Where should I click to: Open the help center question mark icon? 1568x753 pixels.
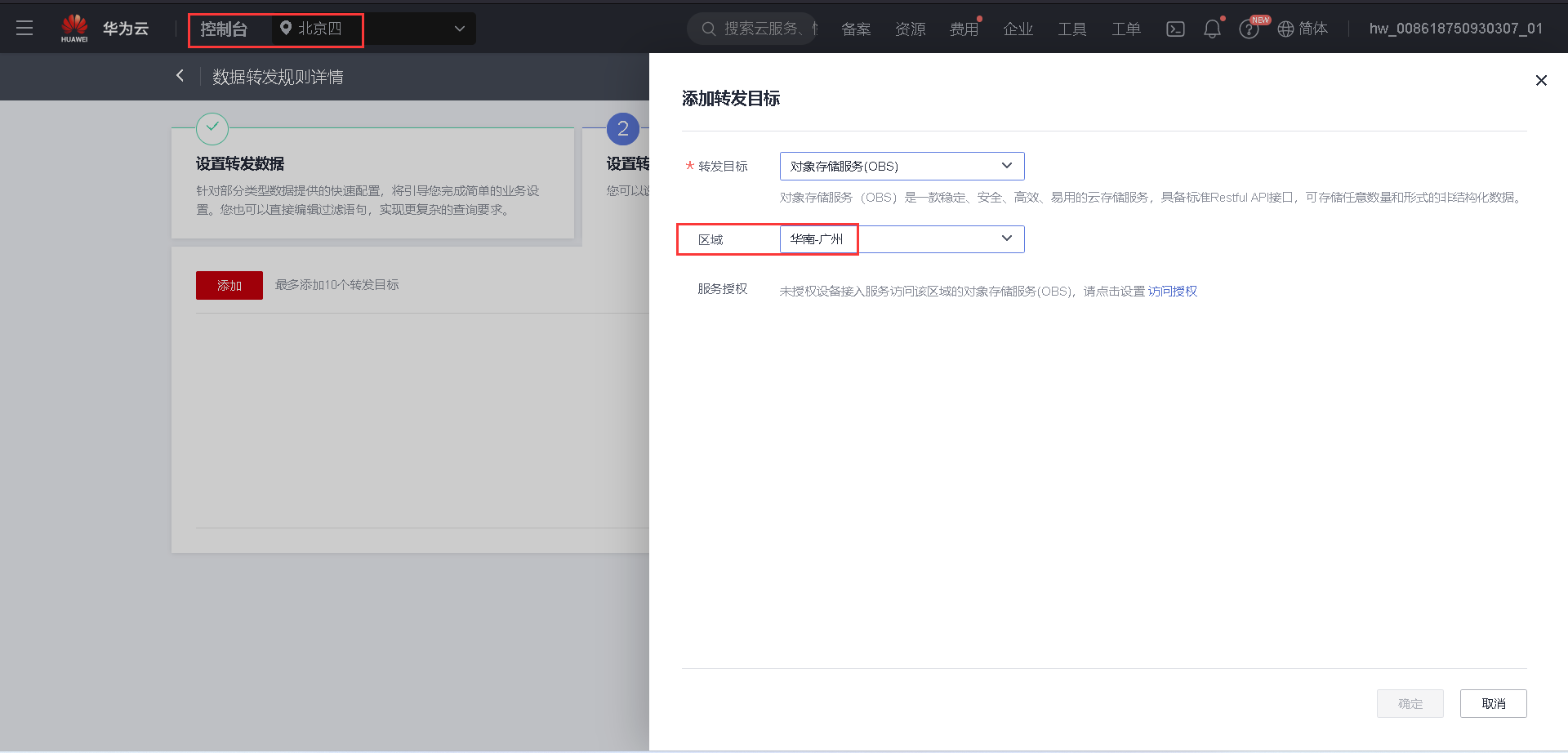tap(1249, 28)
